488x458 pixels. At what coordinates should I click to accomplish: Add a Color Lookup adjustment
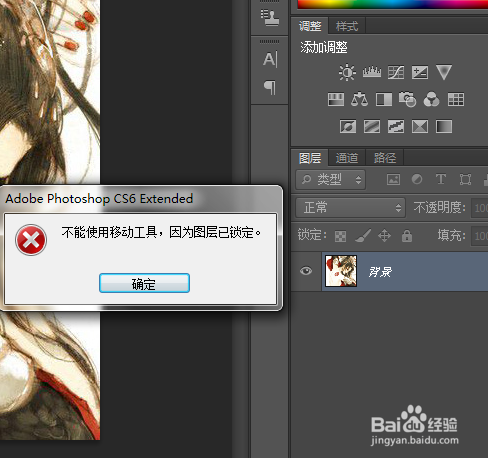coord(456,99)
